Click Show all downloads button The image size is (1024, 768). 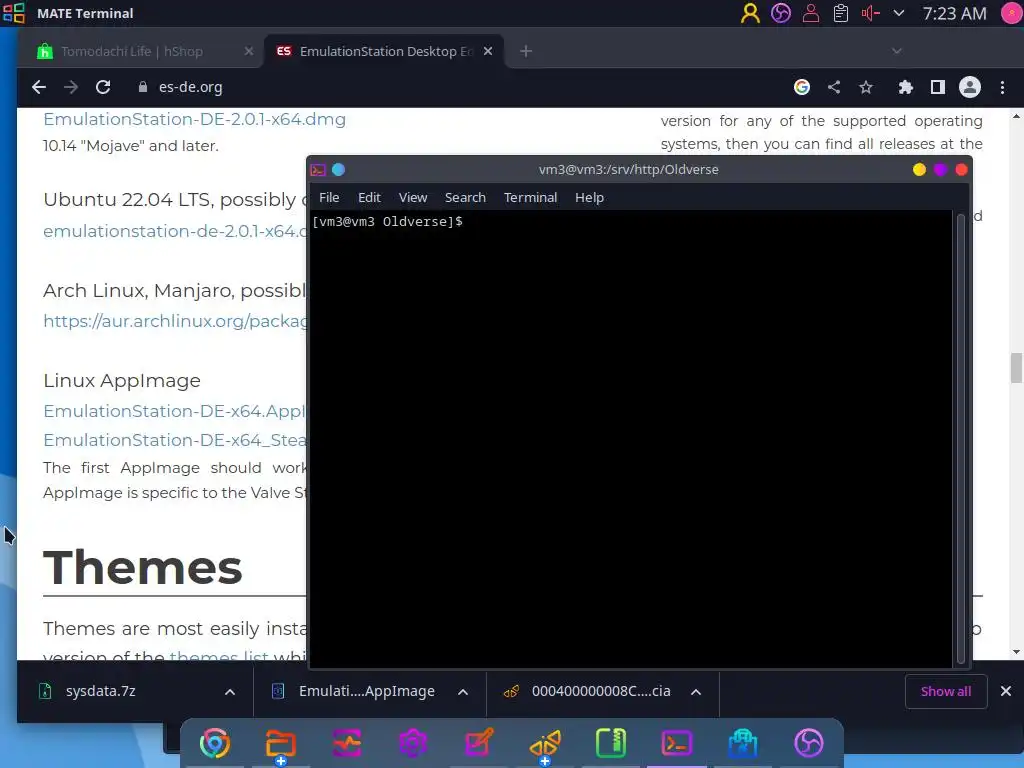pyautogui.click(x=946, y=691)
